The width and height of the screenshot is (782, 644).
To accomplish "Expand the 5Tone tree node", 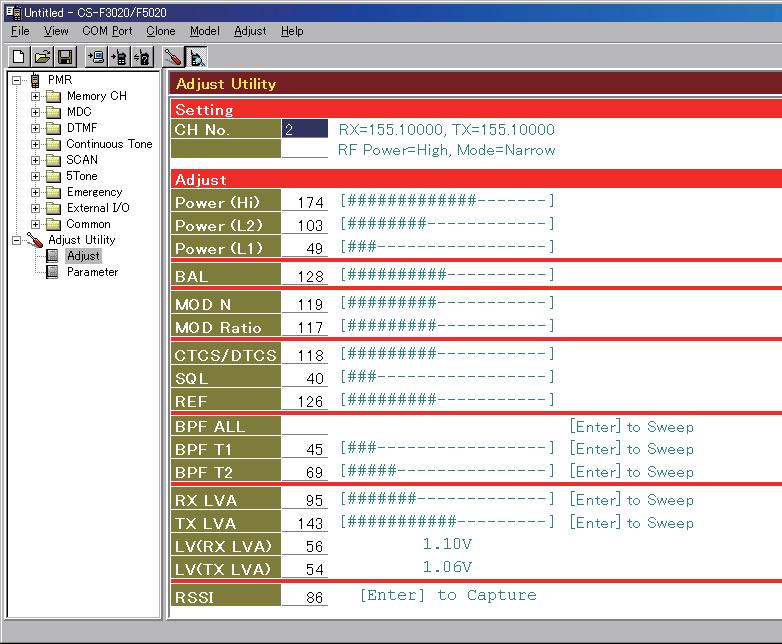I will pos(35,176).
